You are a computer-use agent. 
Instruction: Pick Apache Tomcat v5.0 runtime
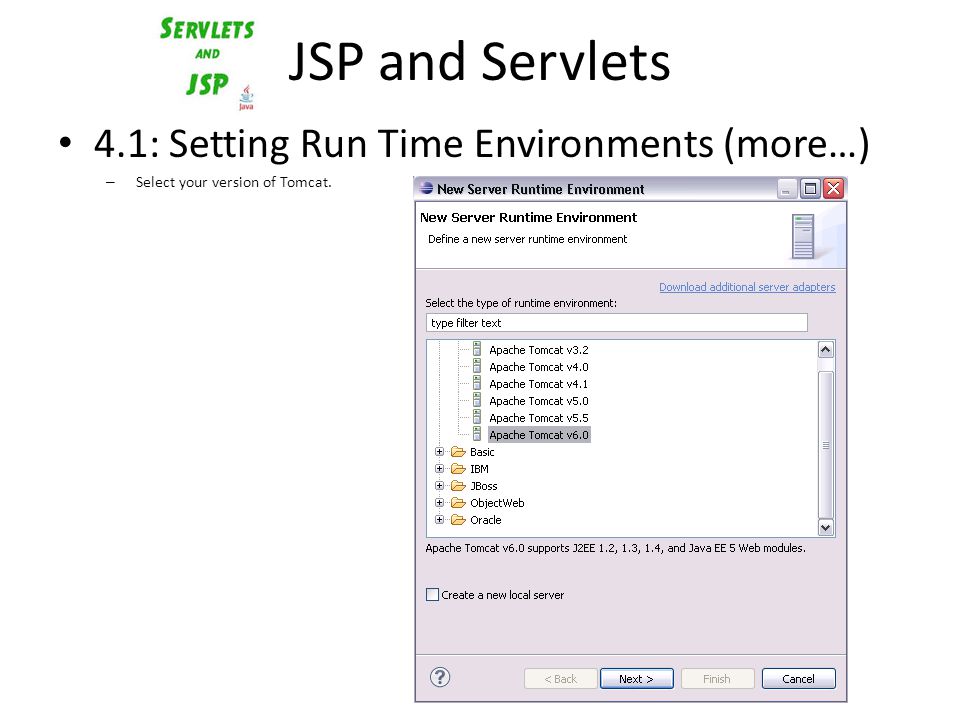pos(539,401)
